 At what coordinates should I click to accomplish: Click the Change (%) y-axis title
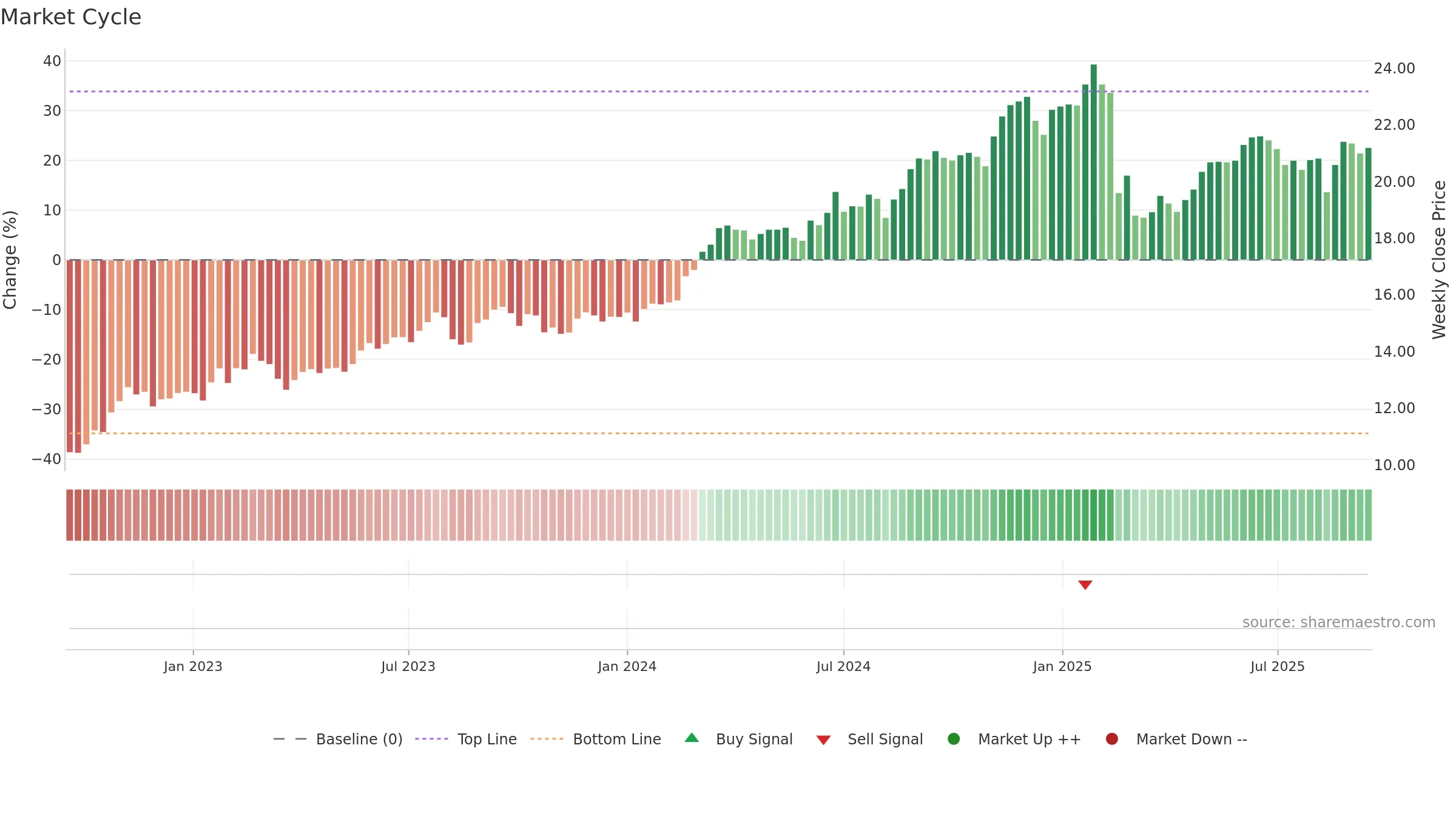tap(10, 260)
